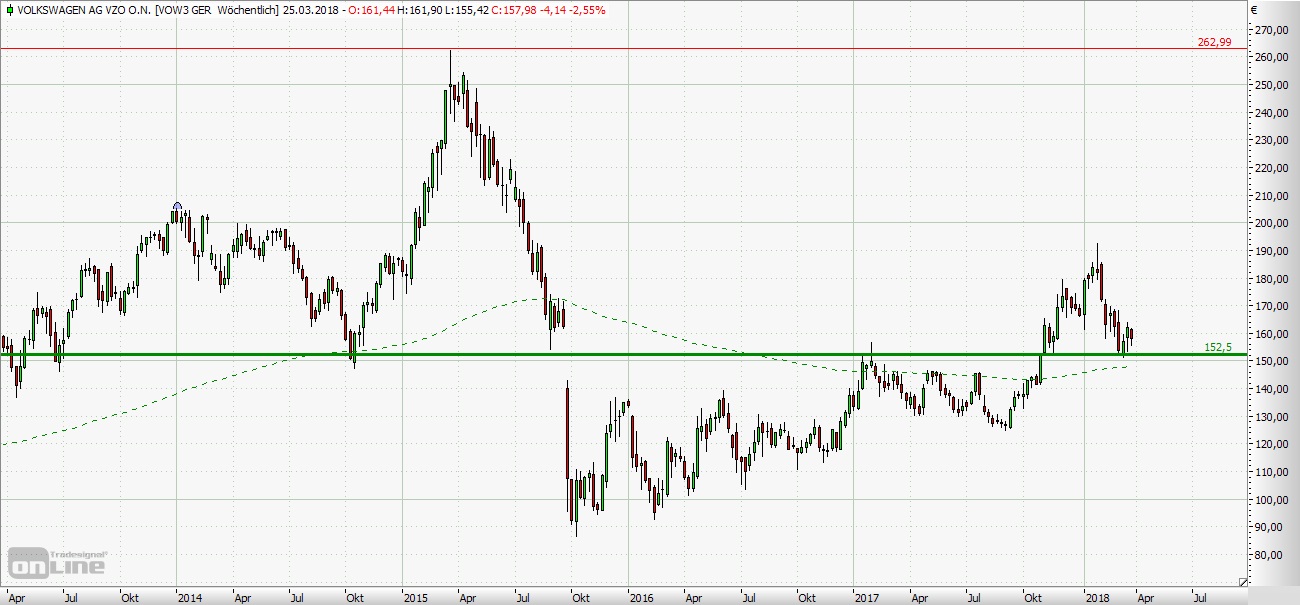Select the red 262,99 price label

coord(1214,42)
